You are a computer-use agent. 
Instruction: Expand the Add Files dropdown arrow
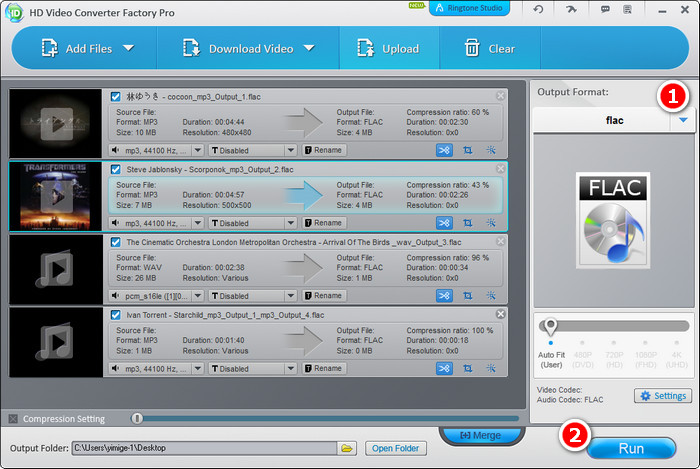(x=129, y=48)
